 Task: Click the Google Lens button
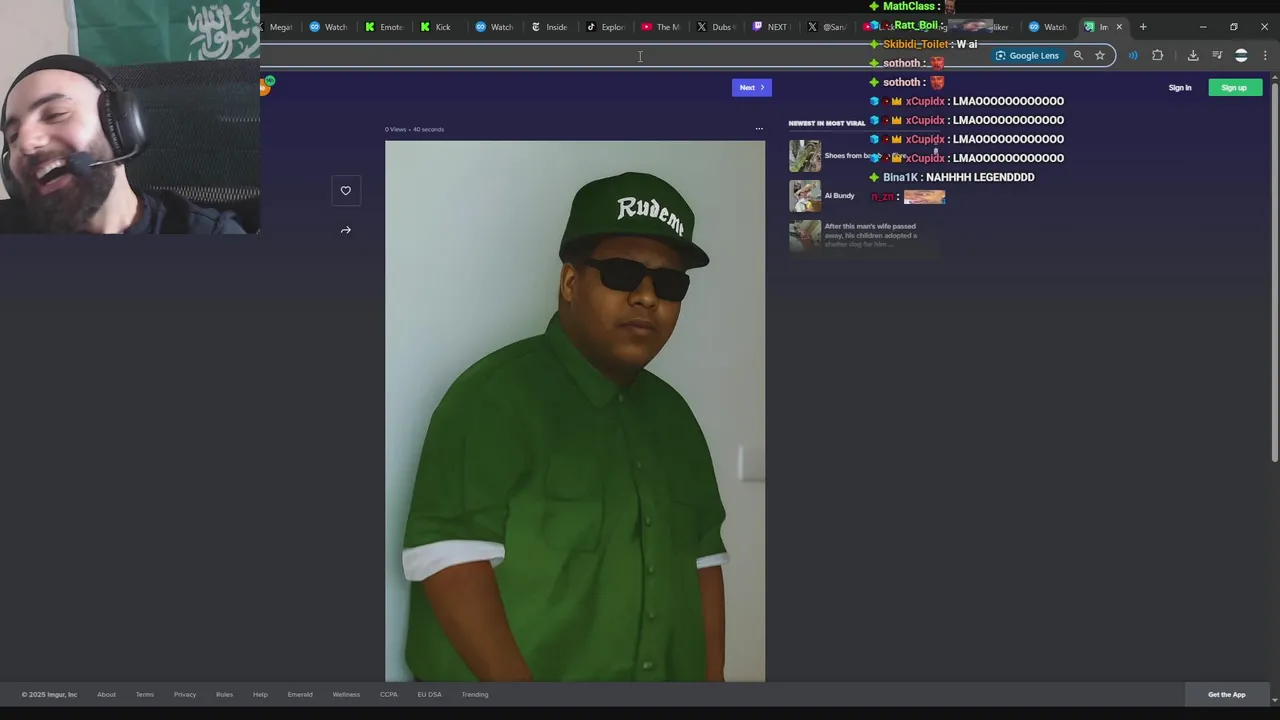(x=1027, y=56)
